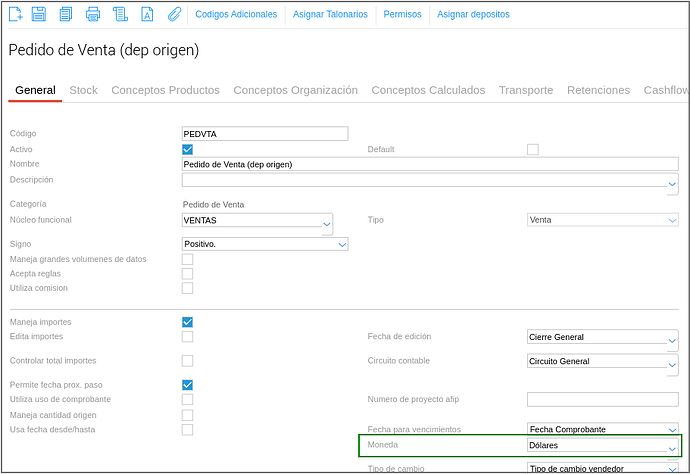Click the scroll log icon
The image size is (690, 474).
120,14
